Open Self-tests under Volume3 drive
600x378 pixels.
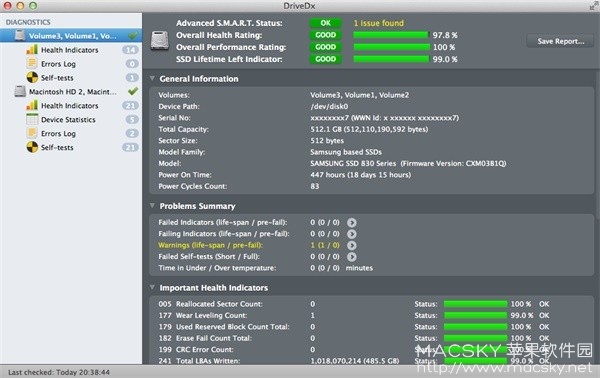coord(57,78)
